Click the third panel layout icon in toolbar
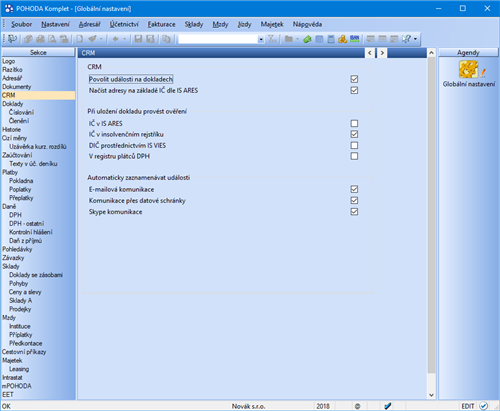Screen dimensions: 500x411 394,39
